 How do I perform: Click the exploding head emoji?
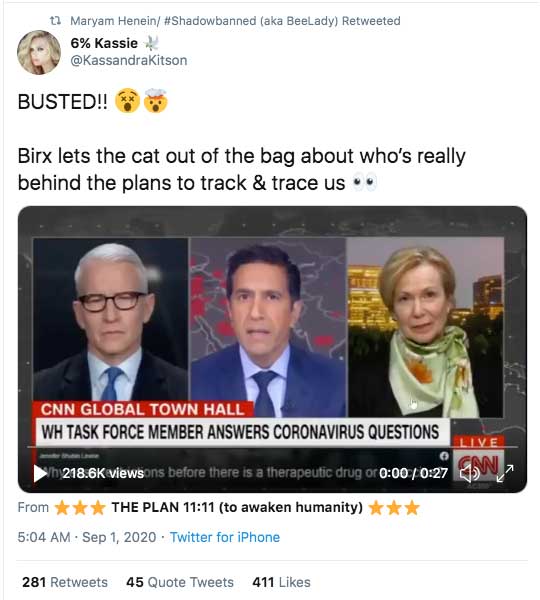[x=155, y=101]
